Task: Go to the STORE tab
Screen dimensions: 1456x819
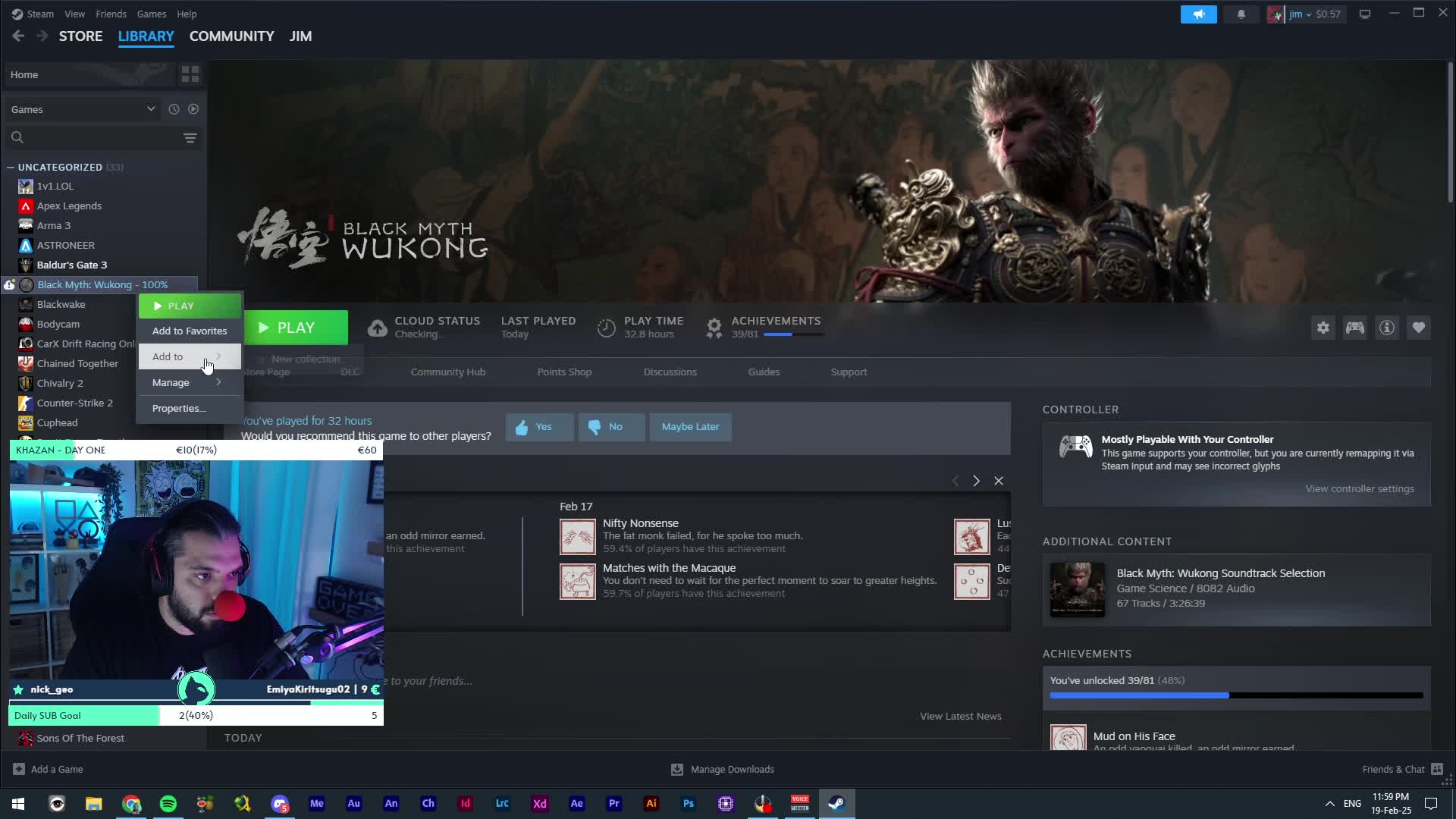Action: tap(80, 36)
